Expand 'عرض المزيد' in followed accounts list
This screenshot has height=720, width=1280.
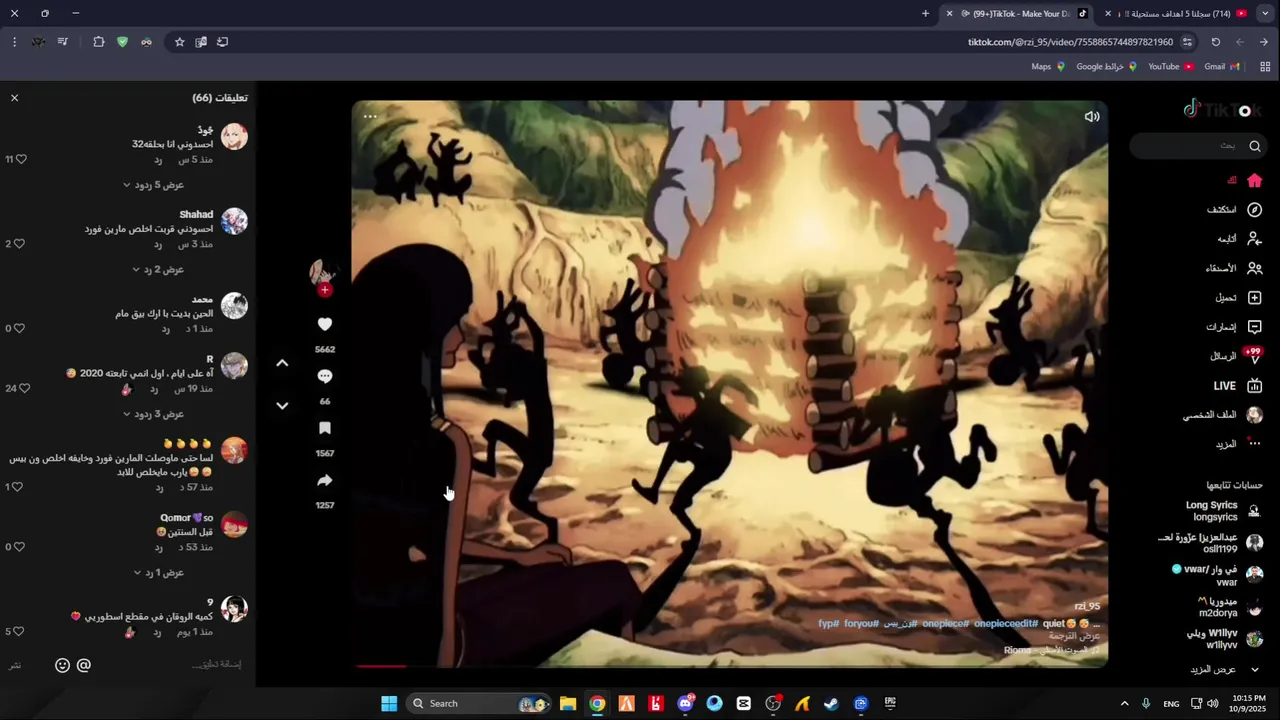coord(1221,669)
